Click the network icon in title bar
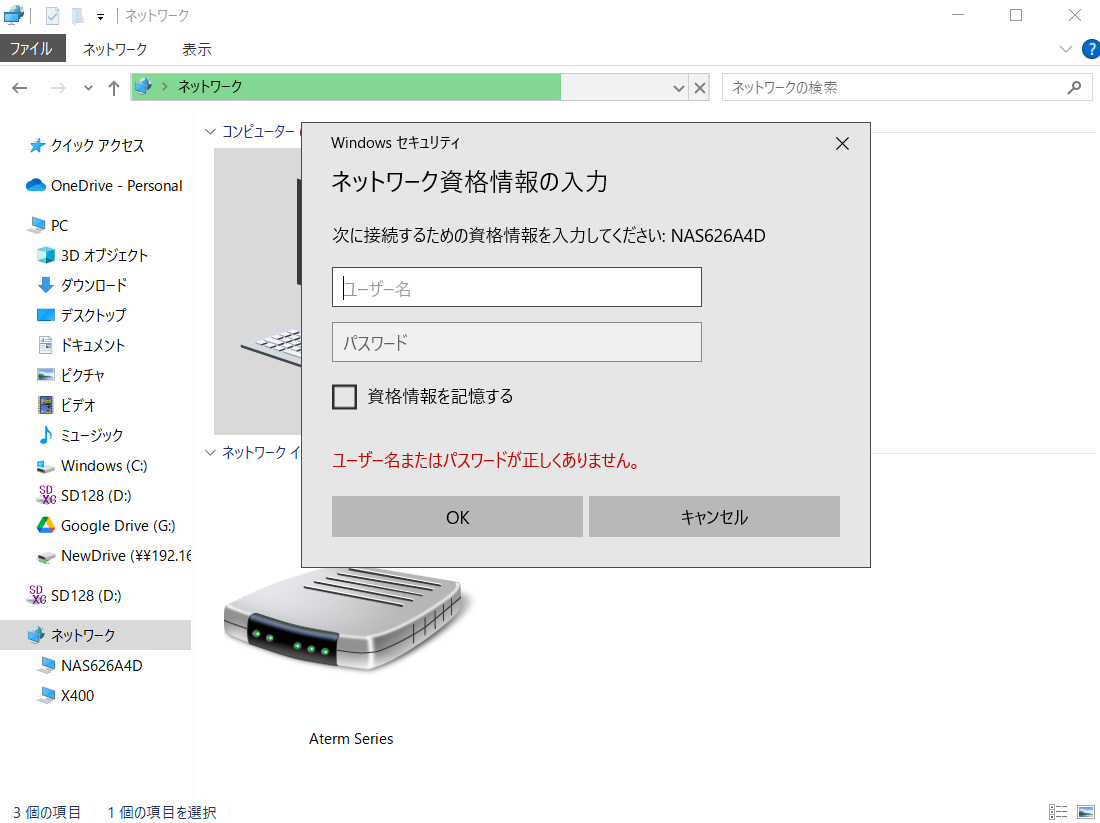The image size is (1100, 823). [x=13, y=15]
